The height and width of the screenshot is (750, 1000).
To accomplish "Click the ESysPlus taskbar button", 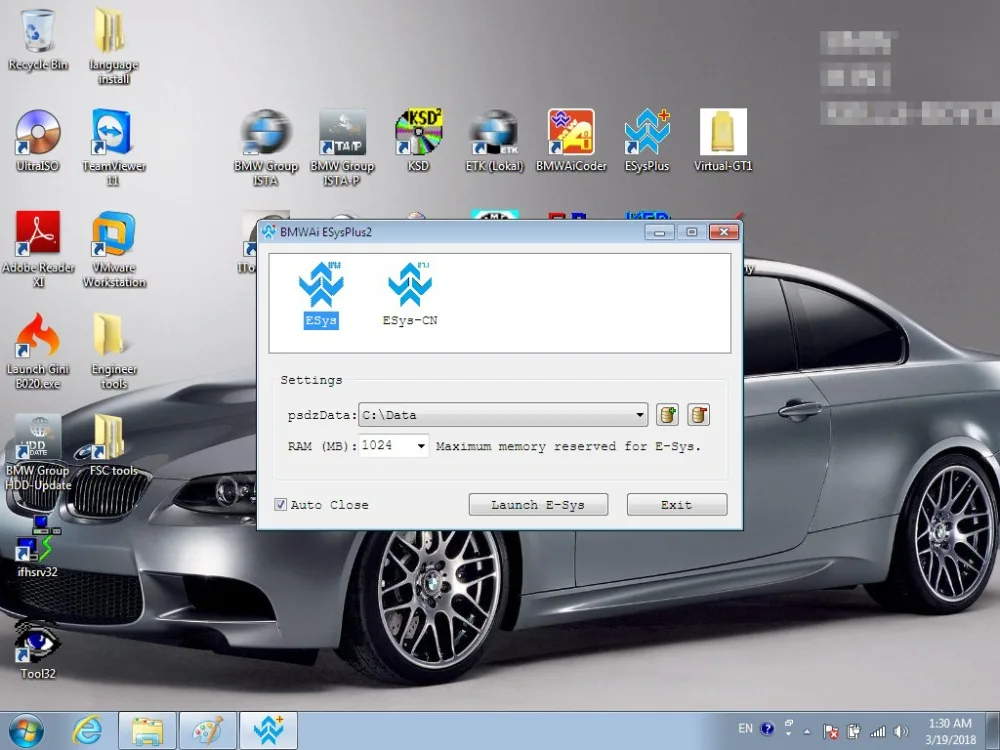I will click(268, 731).
